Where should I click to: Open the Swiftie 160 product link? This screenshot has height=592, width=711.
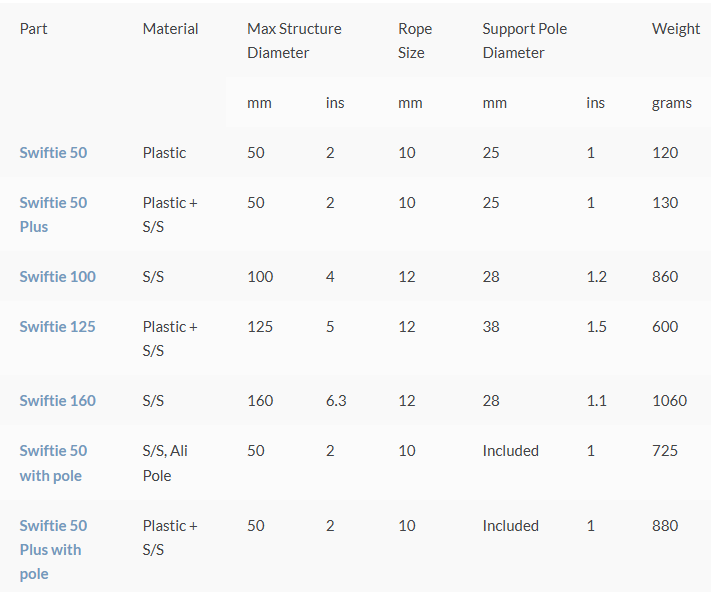click(x=57, y=401)
